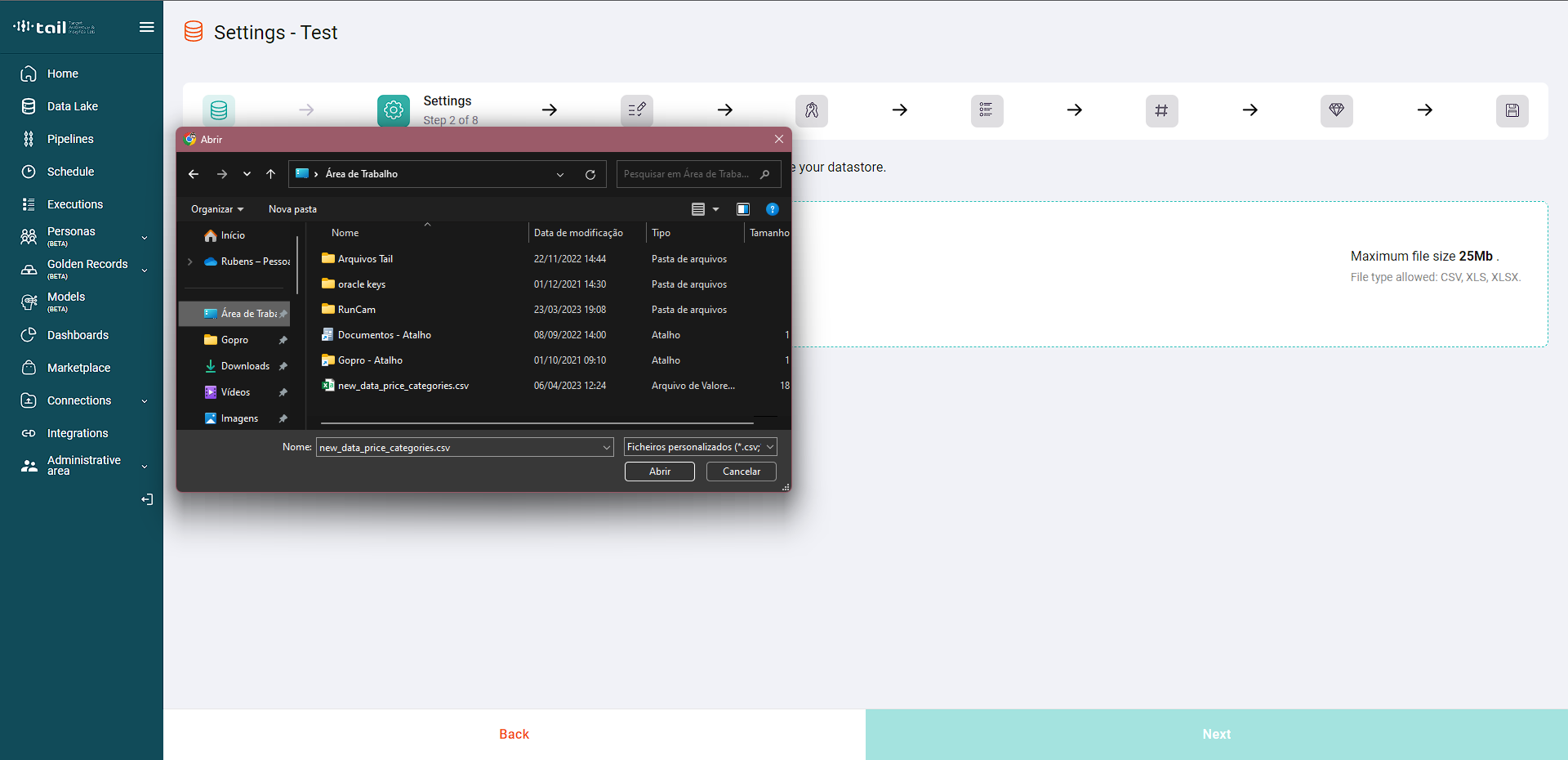Open the Organizar dropdown menu

pyautogui.click(x=217, y=209)
